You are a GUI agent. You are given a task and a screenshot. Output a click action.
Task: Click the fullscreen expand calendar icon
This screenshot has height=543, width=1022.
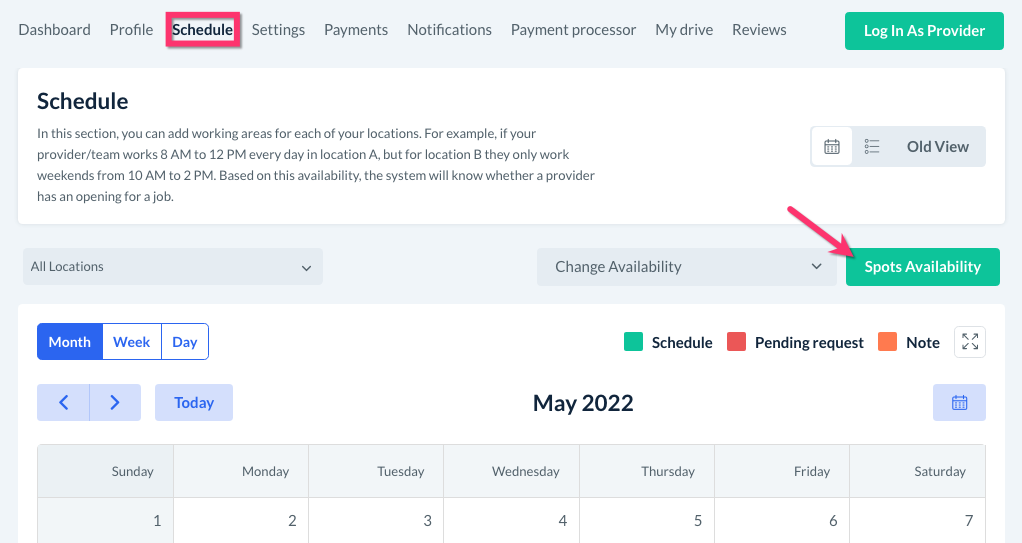[x=970, y=342]
